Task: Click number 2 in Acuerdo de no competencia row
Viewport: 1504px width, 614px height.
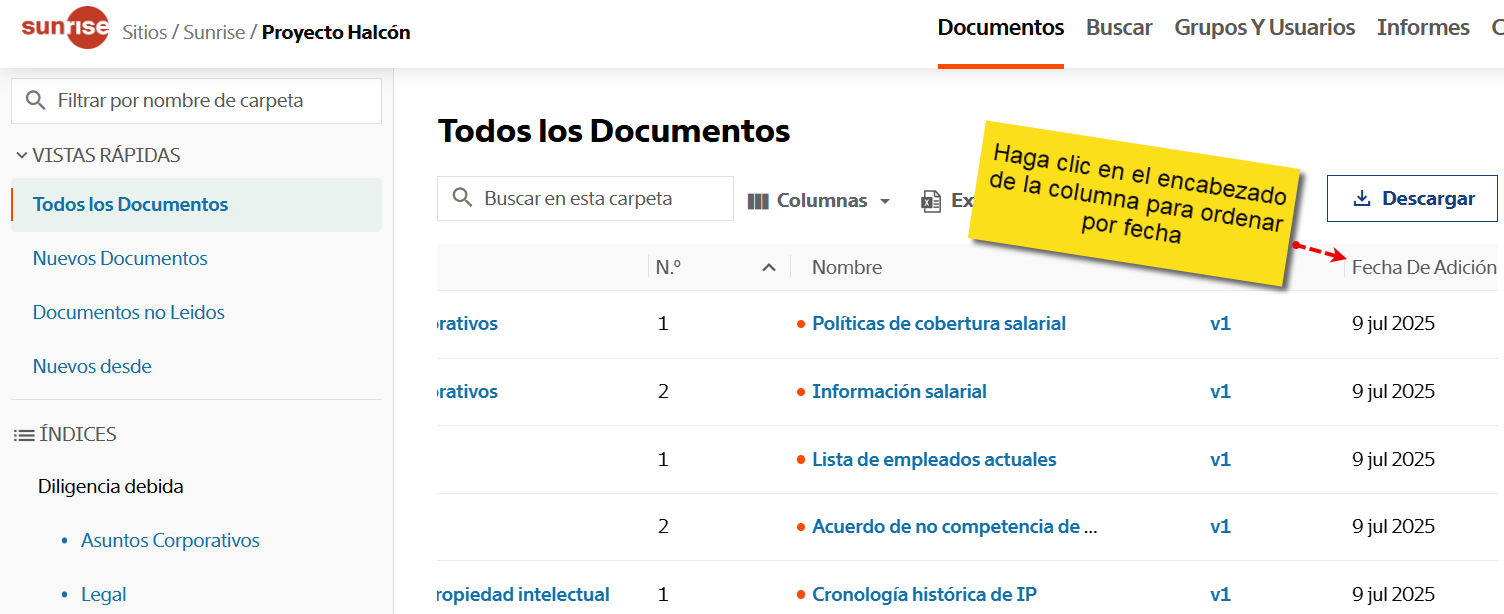Action: coord(663,527)
